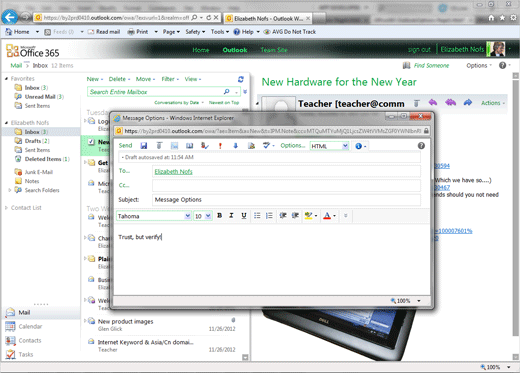Open the Options... link in compose toolbar

coord(293,146)
